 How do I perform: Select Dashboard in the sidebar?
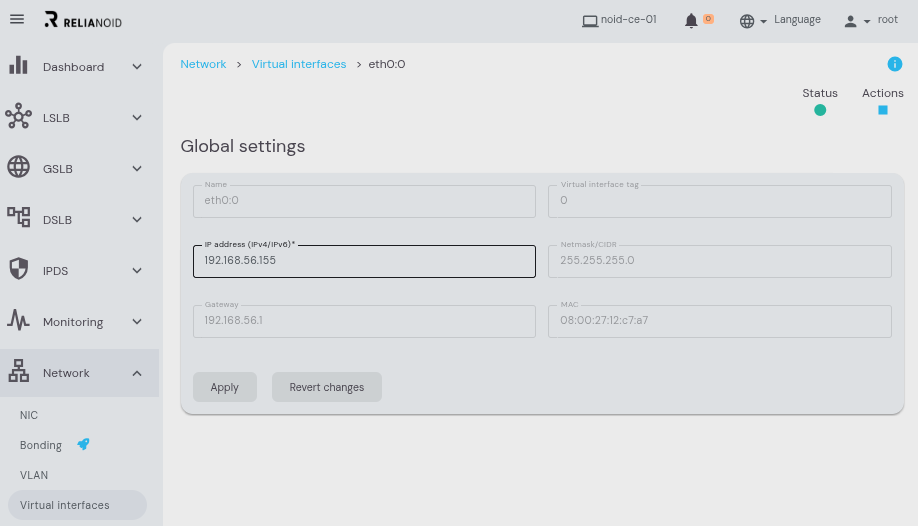tap(73, 67)
